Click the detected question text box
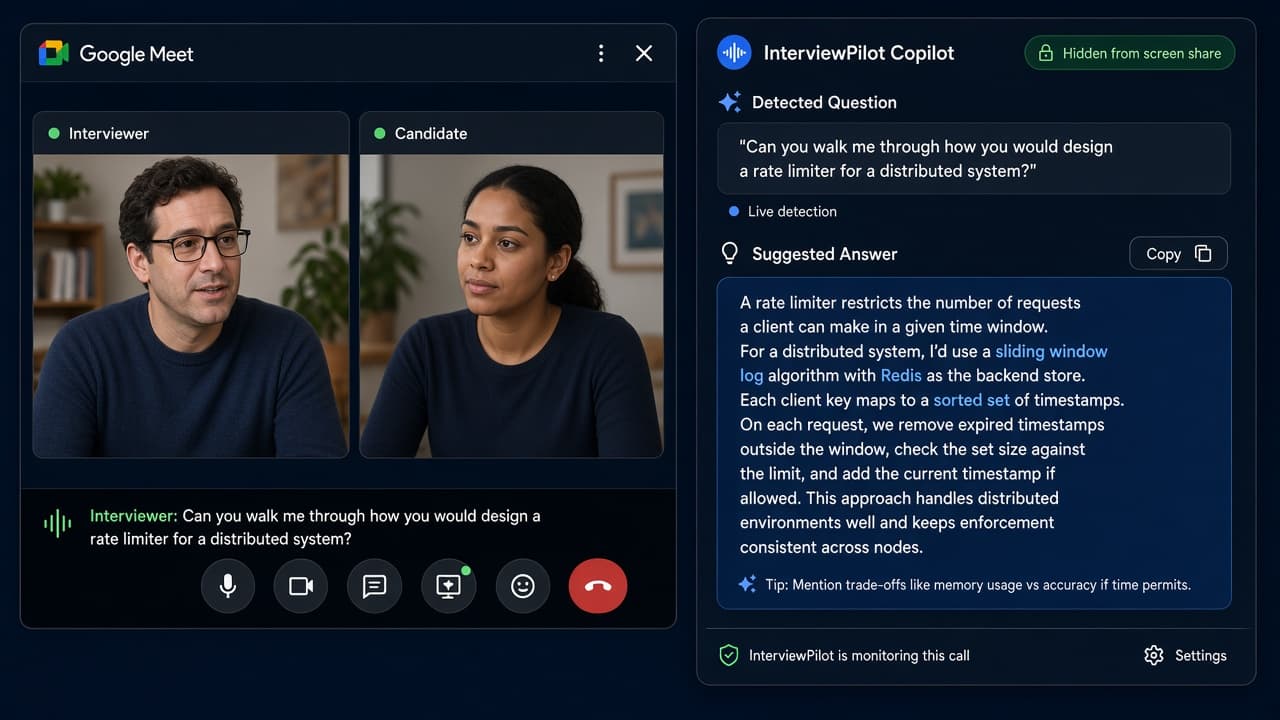 [x=974, y=159]
